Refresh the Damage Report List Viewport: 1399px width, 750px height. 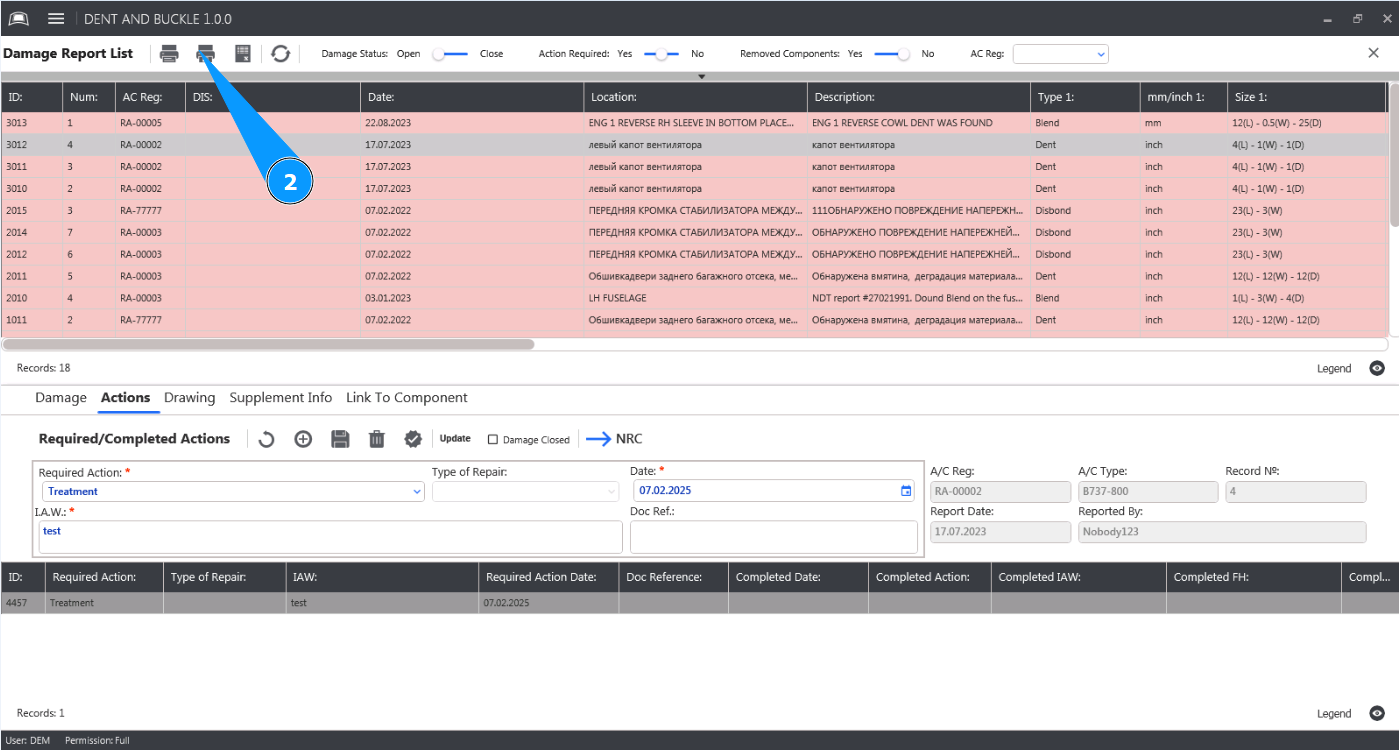point(281,54)
